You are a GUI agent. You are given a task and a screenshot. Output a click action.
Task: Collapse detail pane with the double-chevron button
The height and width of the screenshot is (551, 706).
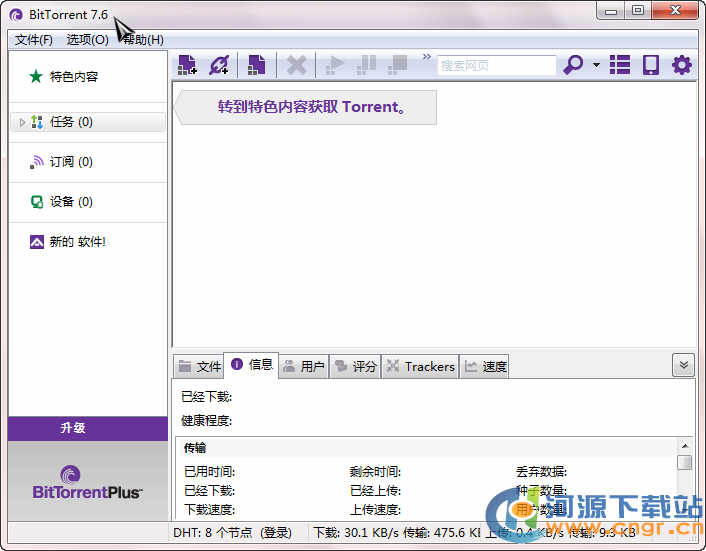pyautogui.click(x=683, y=365)
